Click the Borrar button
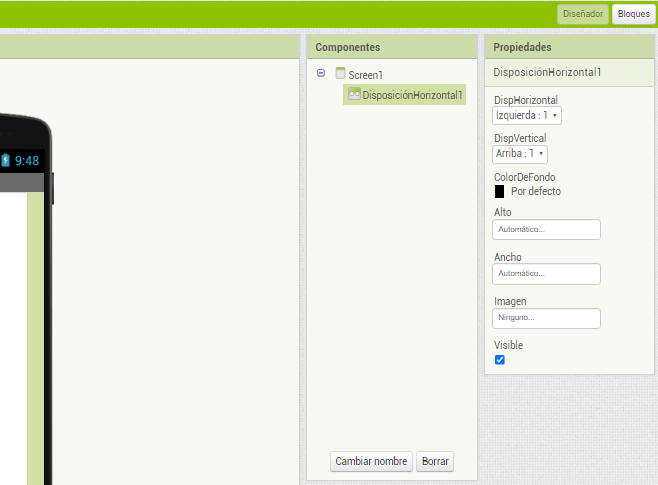 435,461
